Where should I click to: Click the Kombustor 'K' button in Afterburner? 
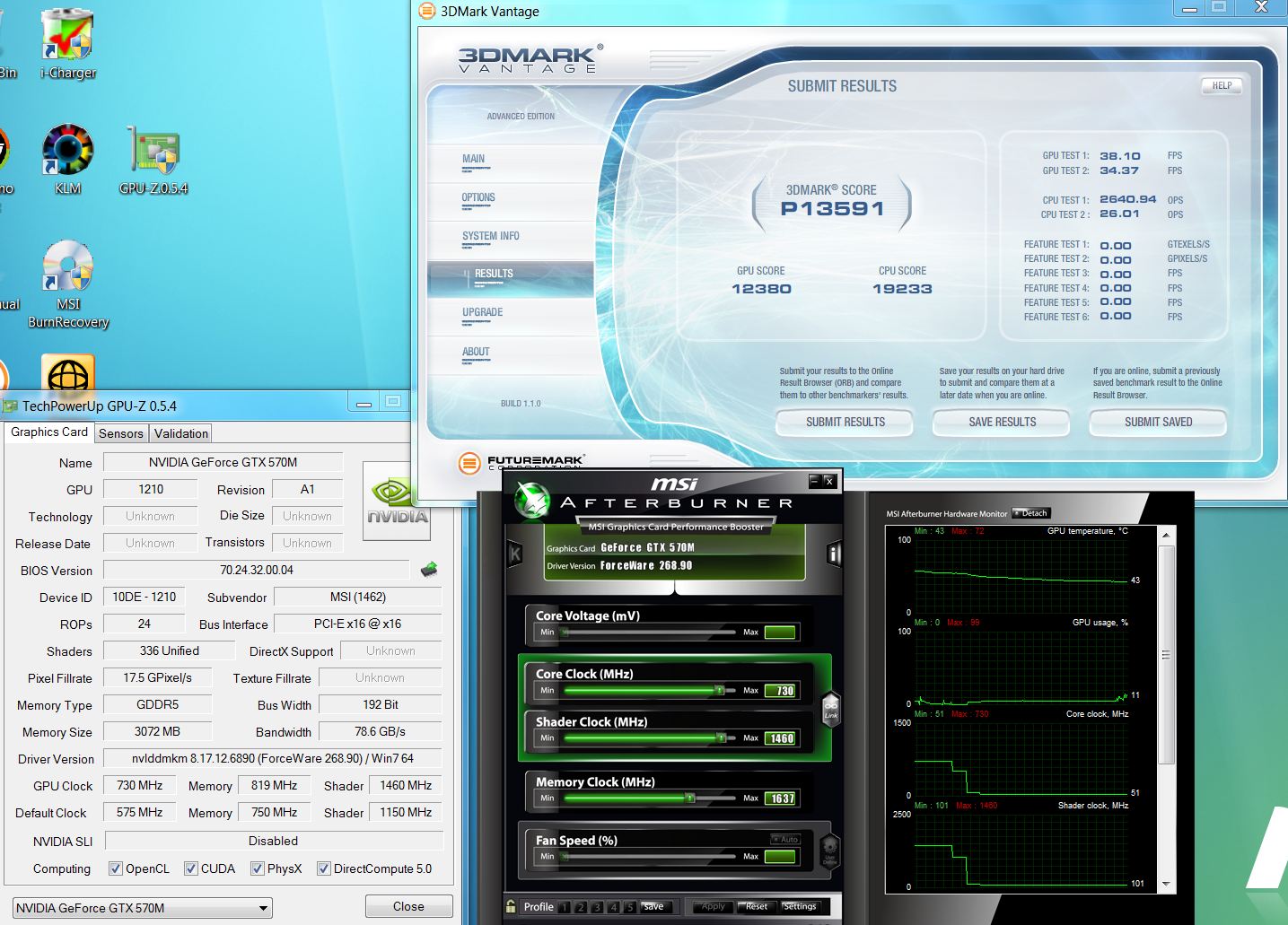click(515, 554)
